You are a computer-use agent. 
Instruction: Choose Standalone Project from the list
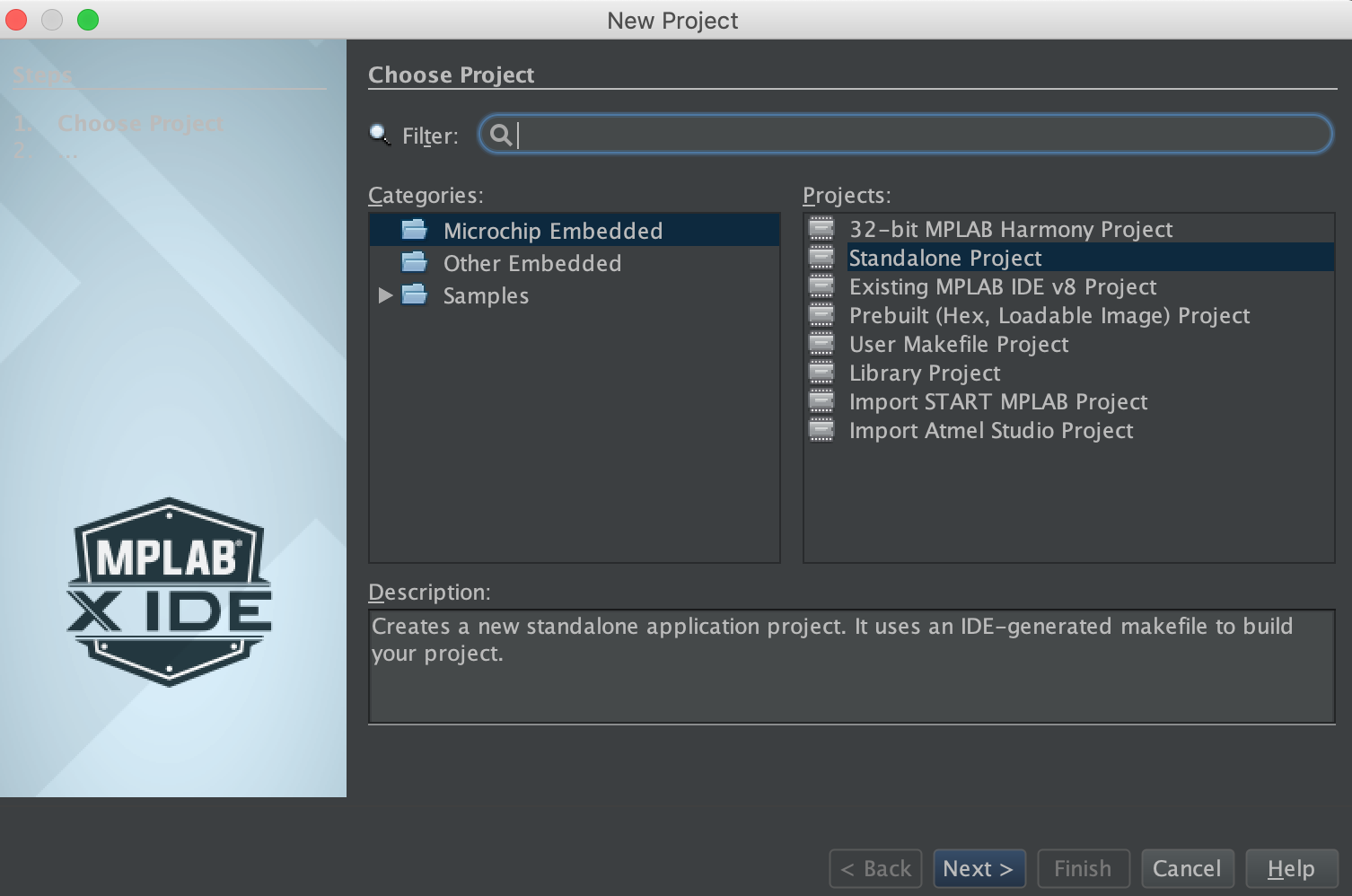pyautogui.click(x=944, y=258)
